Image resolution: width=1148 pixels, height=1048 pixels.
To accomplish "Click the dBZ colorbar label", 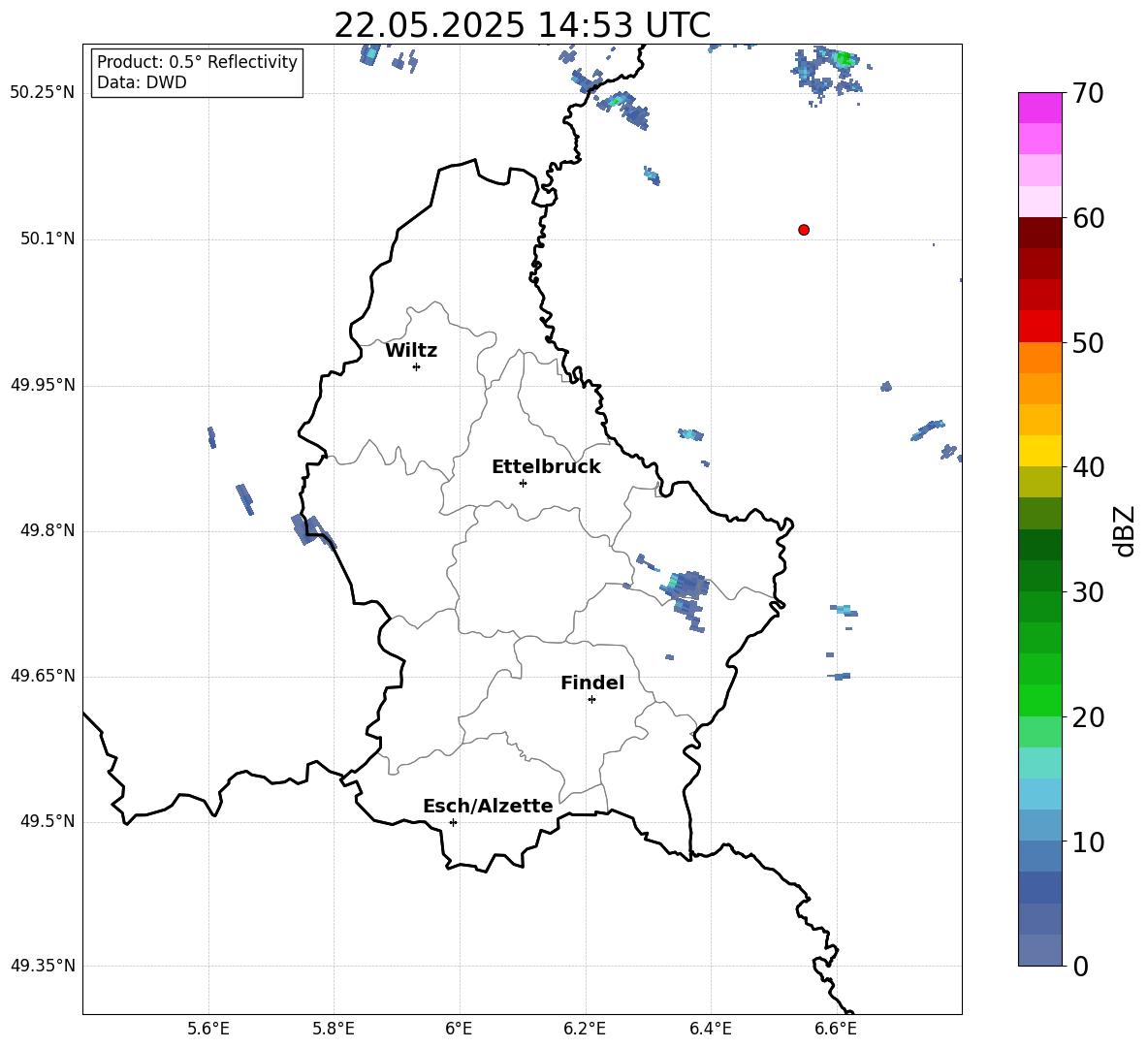I will 1126,530.
